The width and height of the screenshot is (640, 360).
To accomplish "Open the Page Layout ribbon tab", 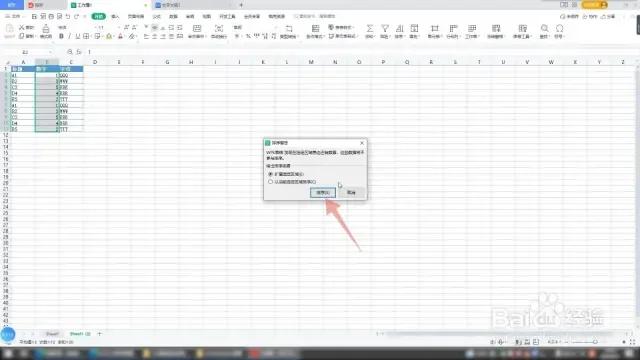I will click(136, 16).
